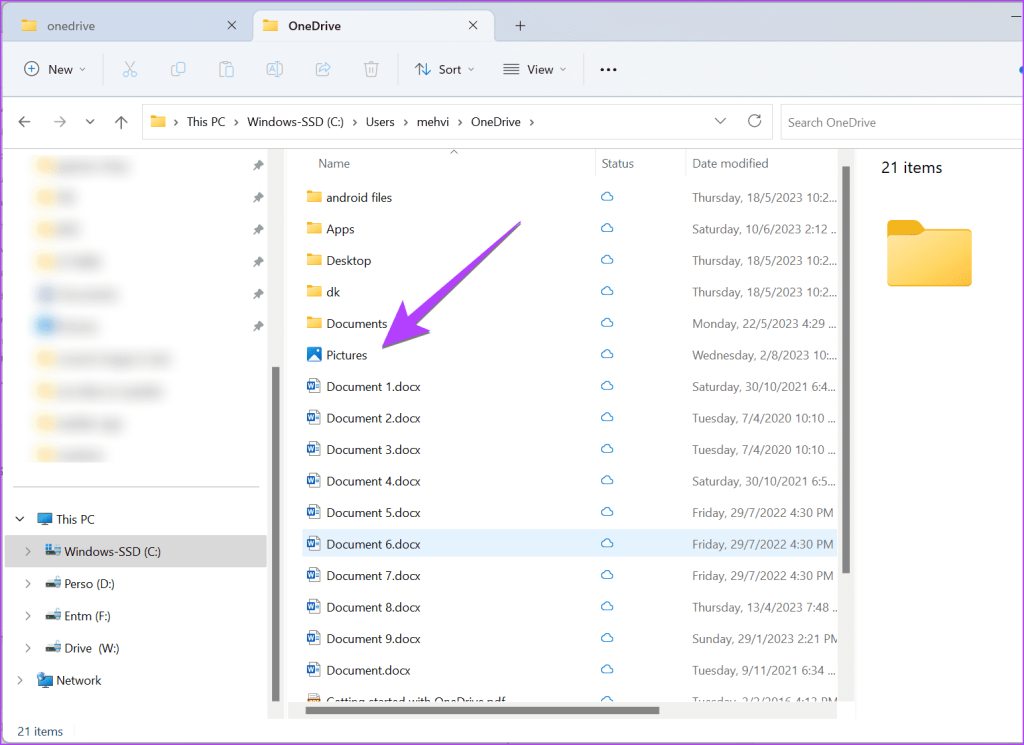This screenshot has height=745, width=1024.
Task: Open the Sort dropdown
Action: coord(444,69)
